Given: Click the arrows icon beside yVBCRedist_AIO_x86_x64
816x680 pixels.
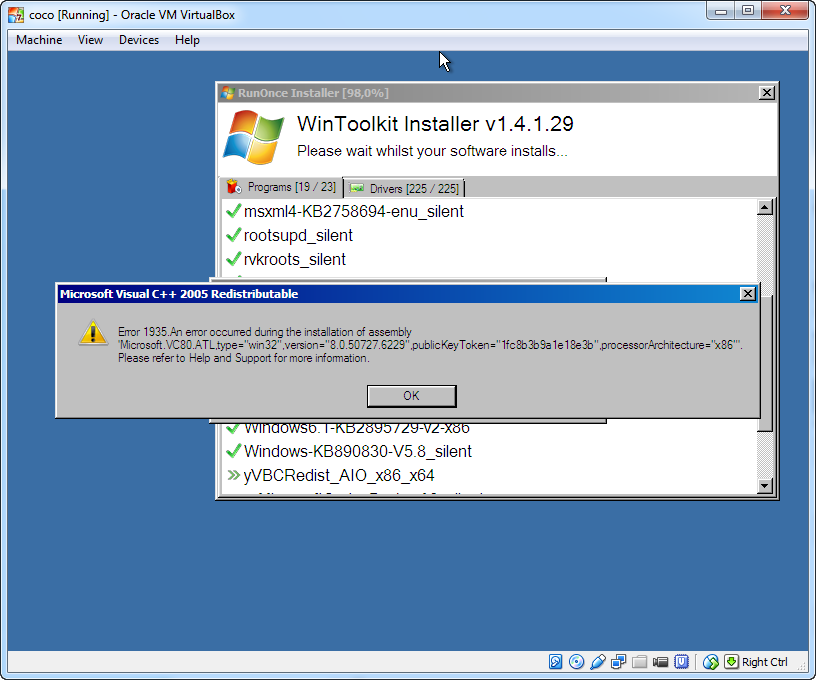Looking at the screenshot, I should [234, 475].
